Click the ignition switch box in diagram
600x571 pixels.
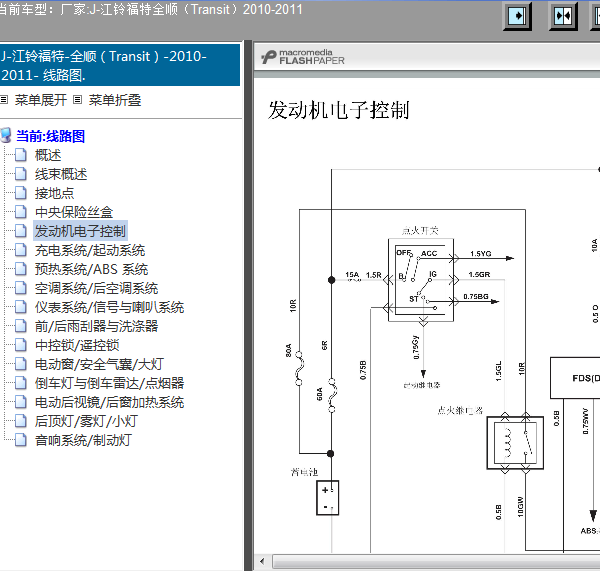(421, 280)
